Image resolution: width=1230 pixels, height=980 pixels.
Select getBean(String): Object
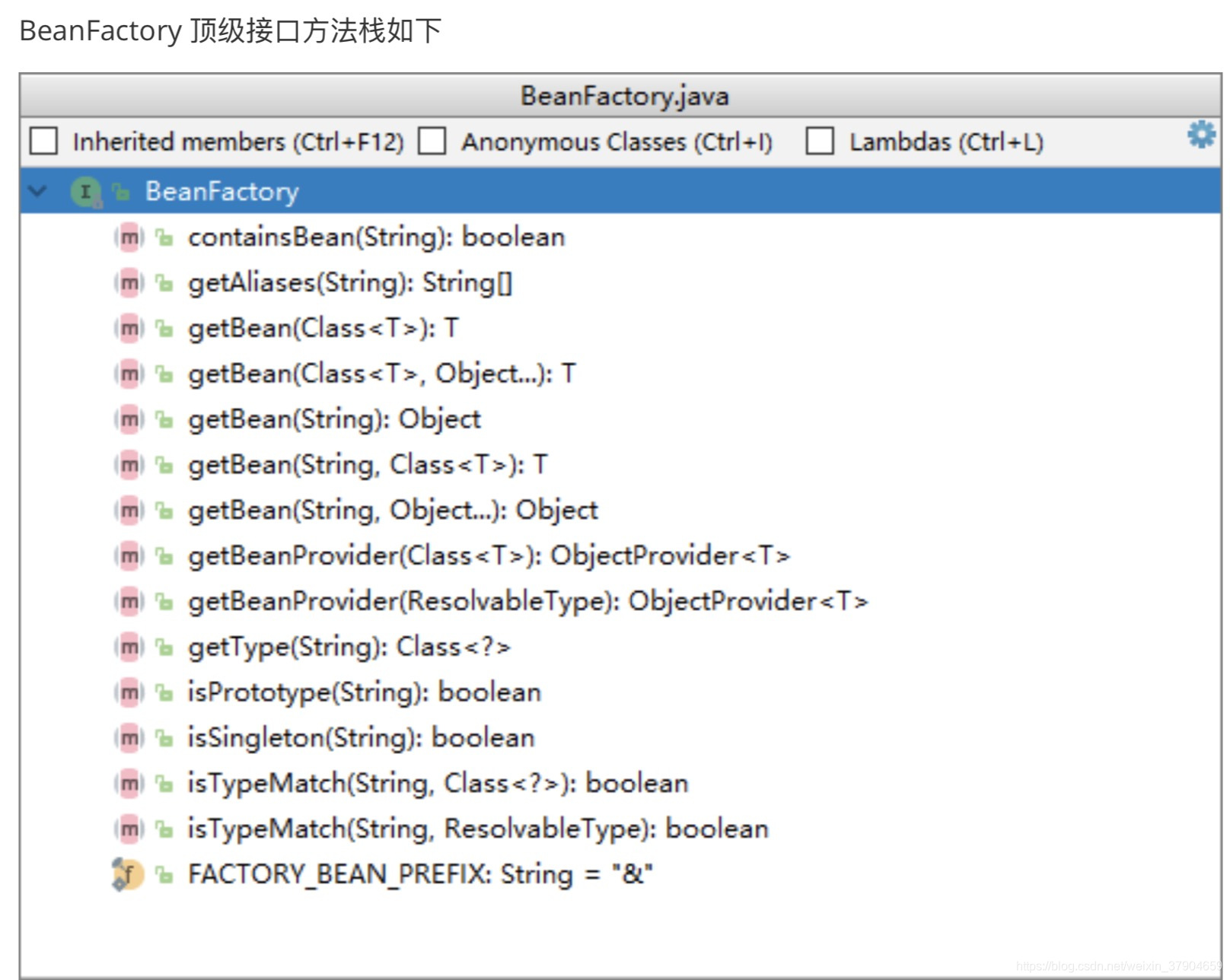[x=335, y=419]
